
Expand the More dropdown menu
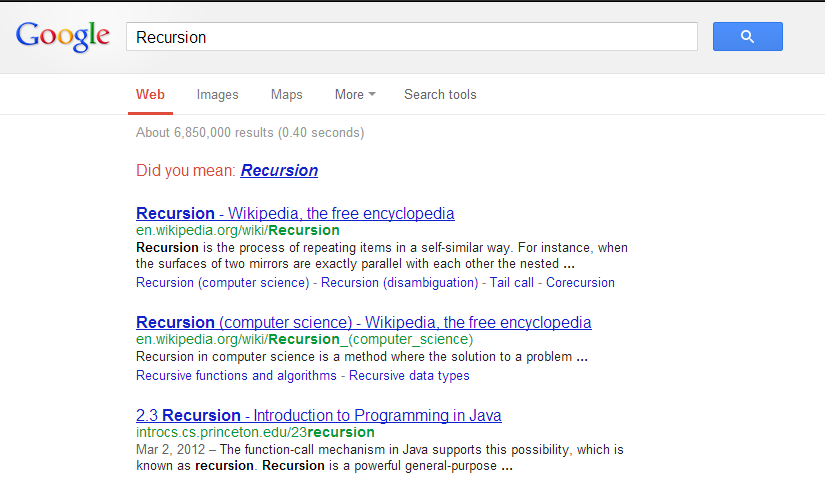[x=355, y=94]
